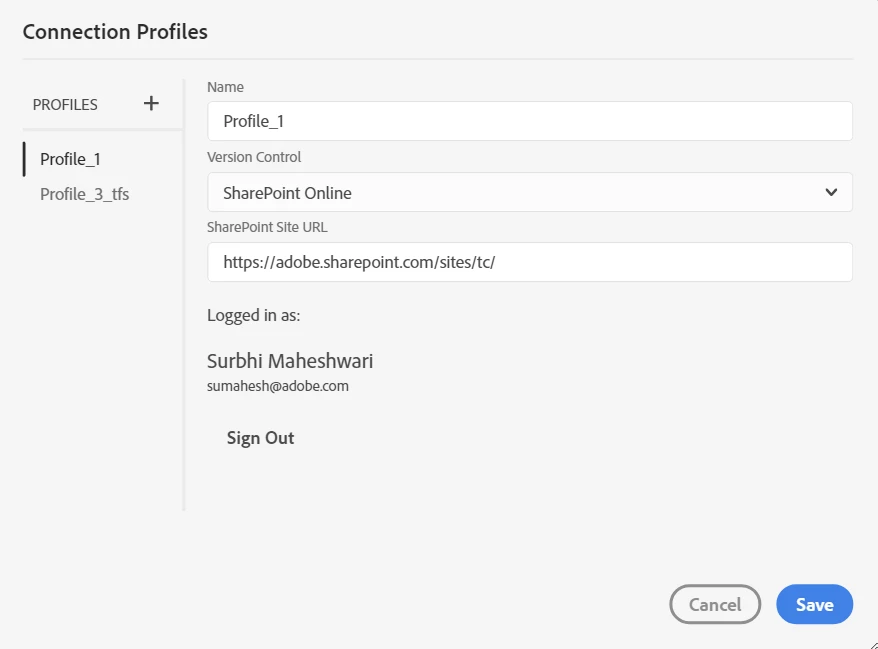The width and height of the screenshot is (878, 649).
Task: Click the SharePoint Site URL label
Action: (x=267, y=227)
